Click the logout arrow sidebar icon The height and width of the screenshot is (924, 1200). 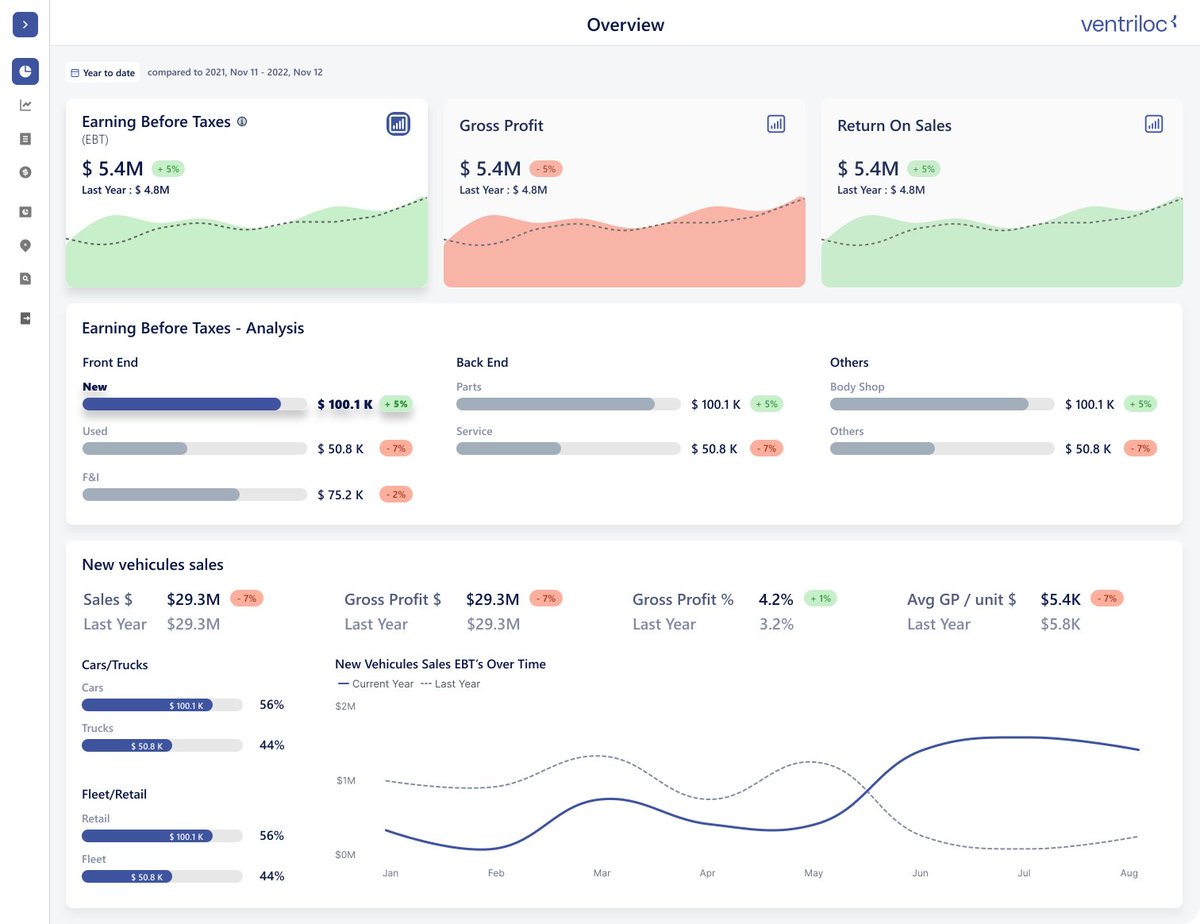point(25,318)
